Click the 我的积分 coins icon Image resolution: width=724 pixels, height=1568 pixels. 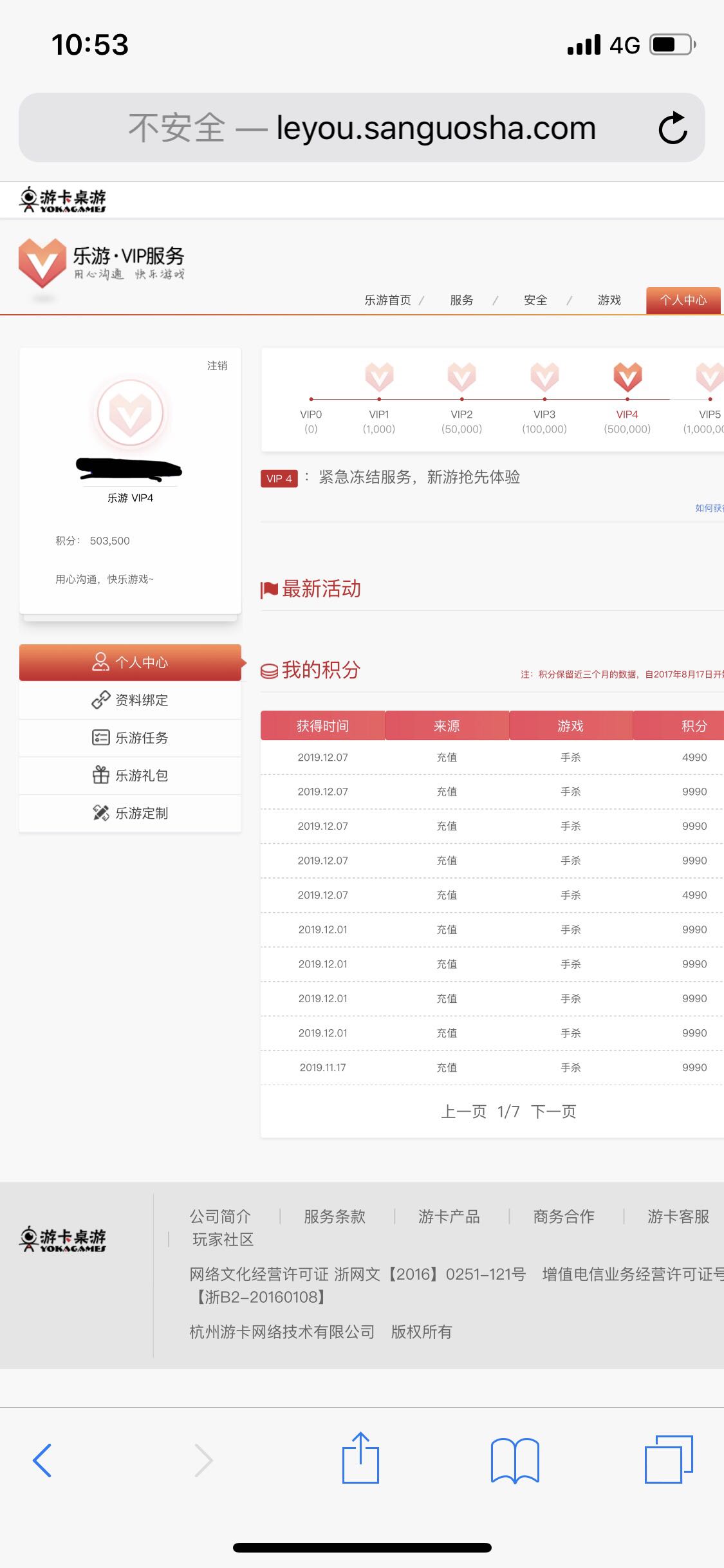point(269,671)
